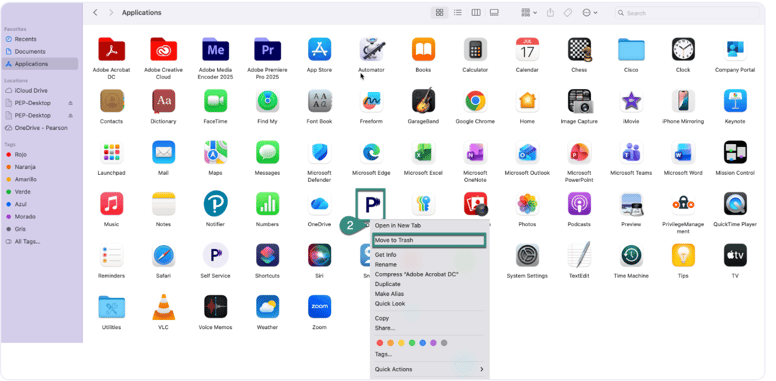Switch to icon view

point(439,13)
